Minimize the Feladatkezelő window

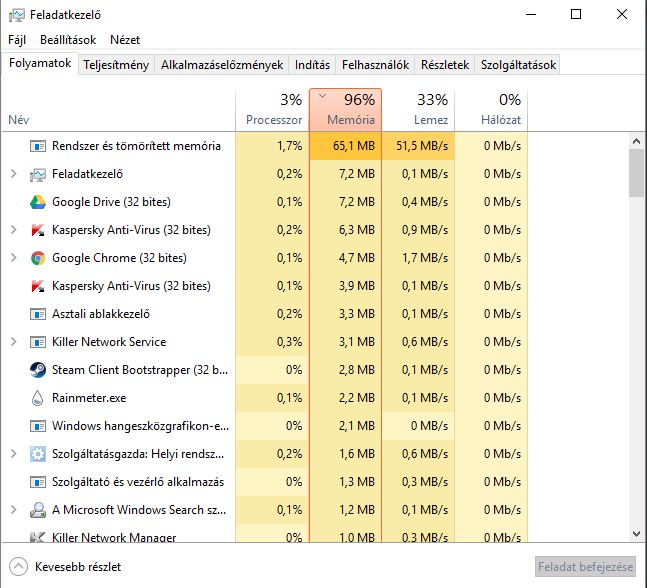coord(531,14)
